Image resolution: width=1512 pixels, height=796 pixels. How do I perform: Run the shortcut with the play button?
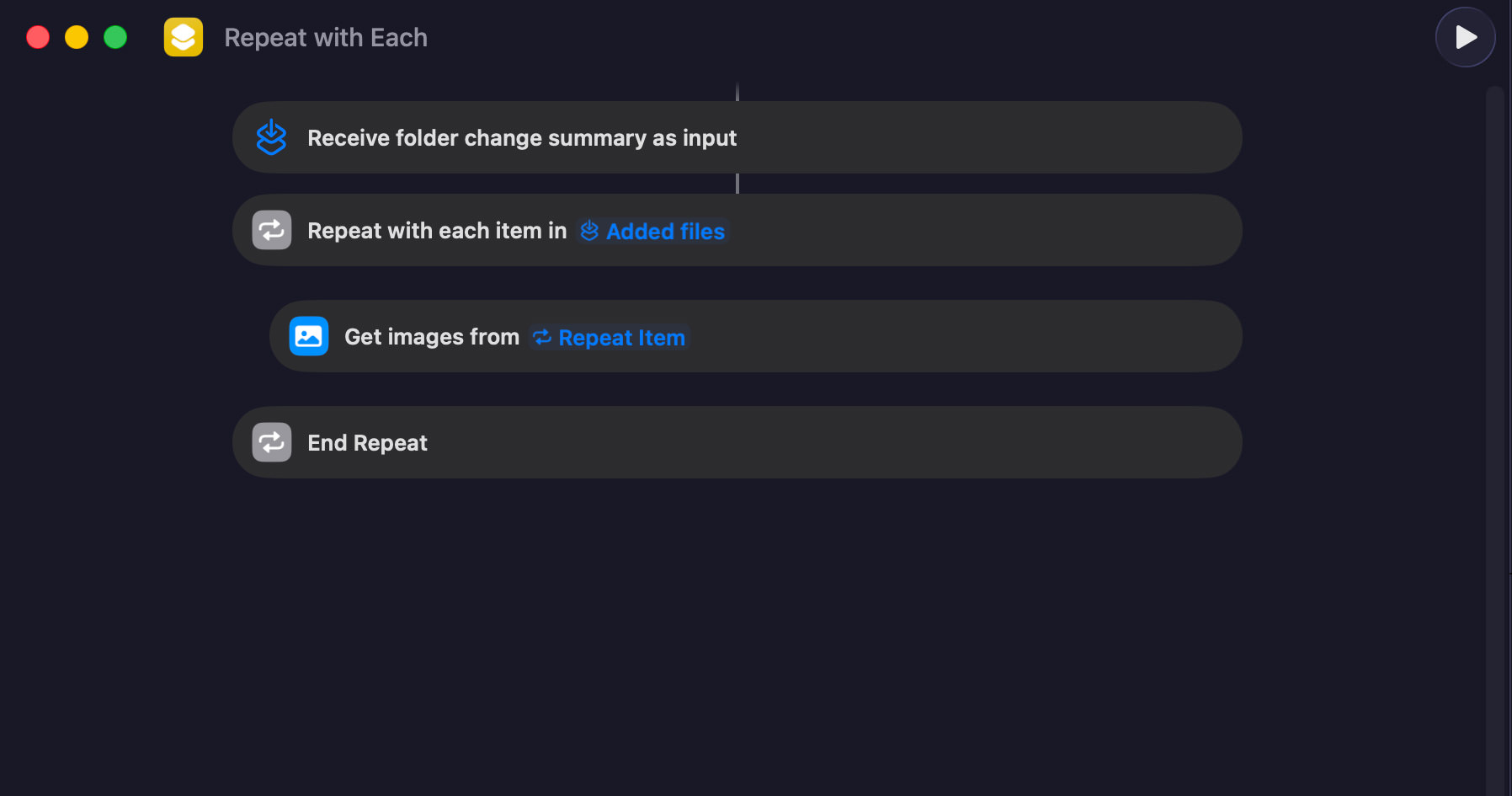click(x=1465, y=37)
